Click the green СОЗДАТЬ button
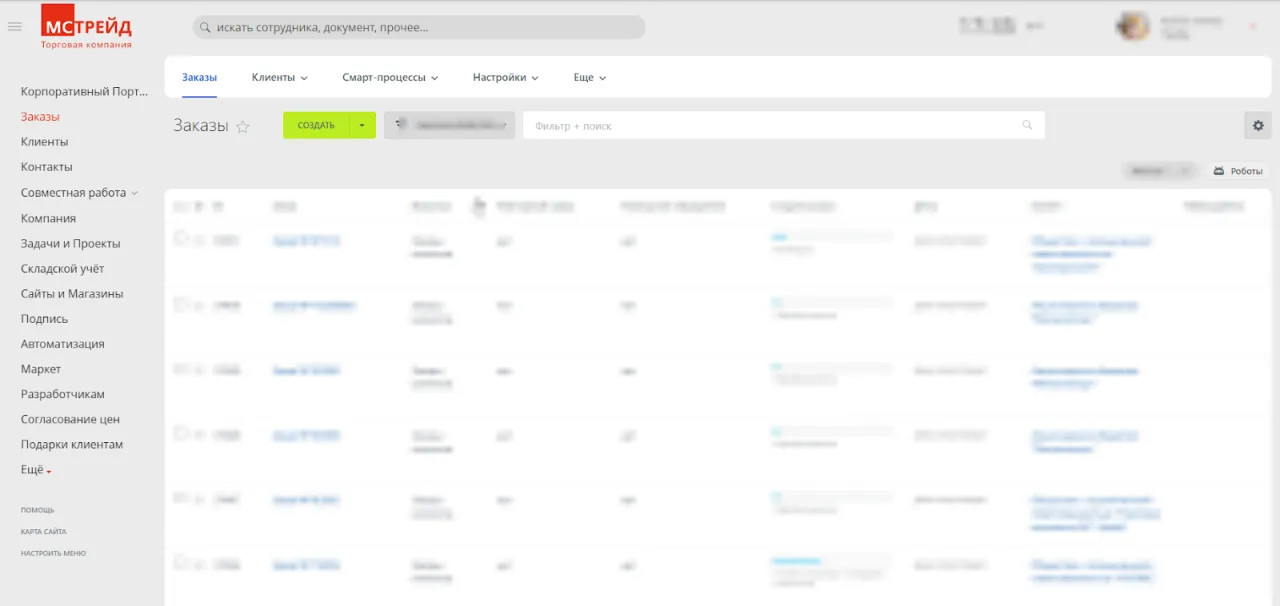The height and width of the screenshot is (606, 1280). [316, 125]
